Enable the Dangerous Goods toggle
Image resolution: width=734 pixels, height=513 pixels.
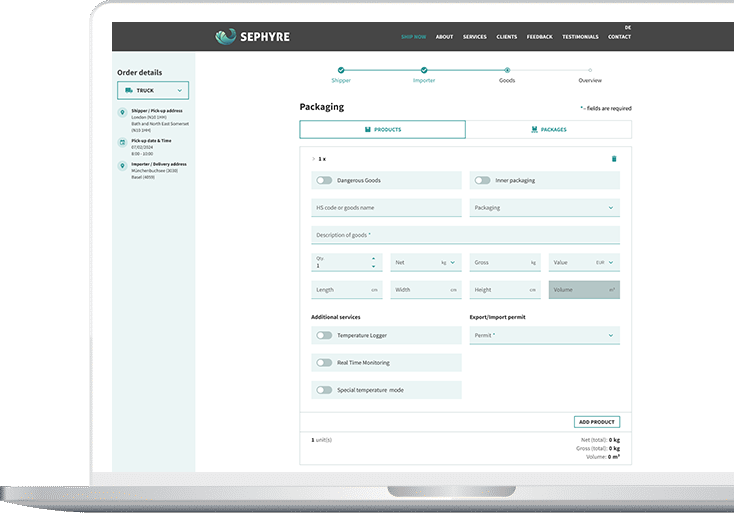(x=324, y=181)
